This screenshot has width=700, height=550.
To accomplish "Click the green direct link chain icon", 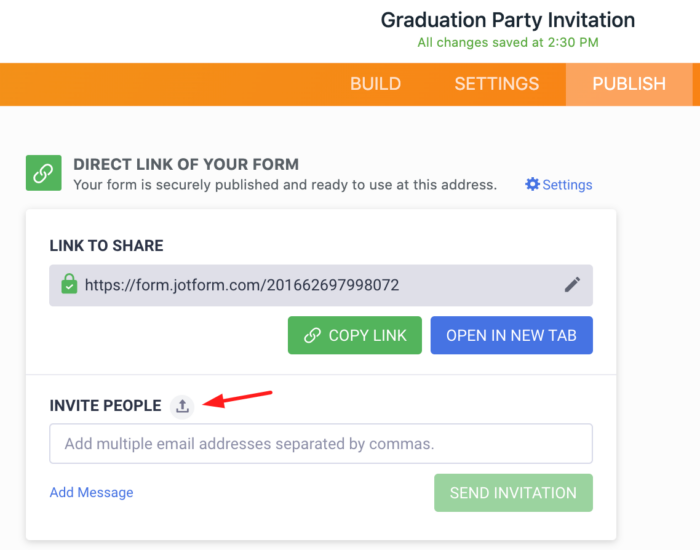I will [43, 173].
